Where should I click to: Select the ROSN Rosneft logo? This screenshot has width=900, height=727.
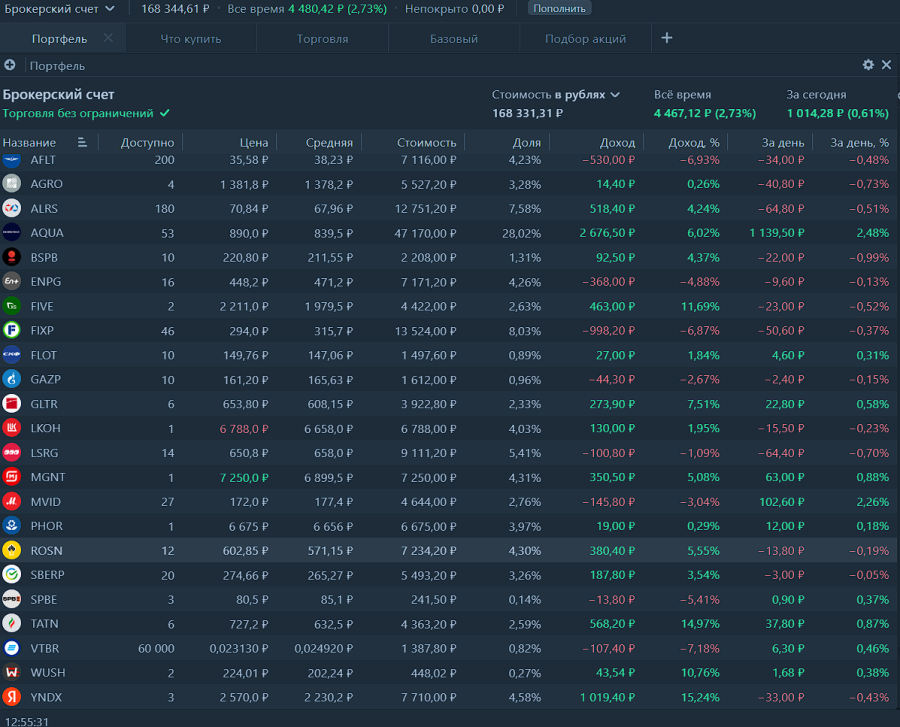pyautogui.click(x=11, y=550)
